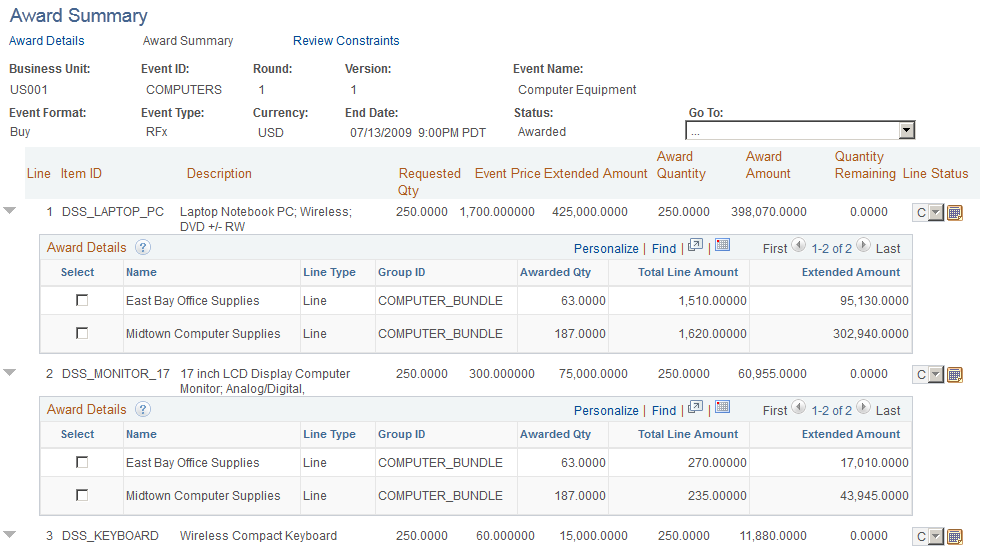
Task: Open calculator icon on line 1 DSS_LAPTOP_PC
Action: tap(954, 213)
